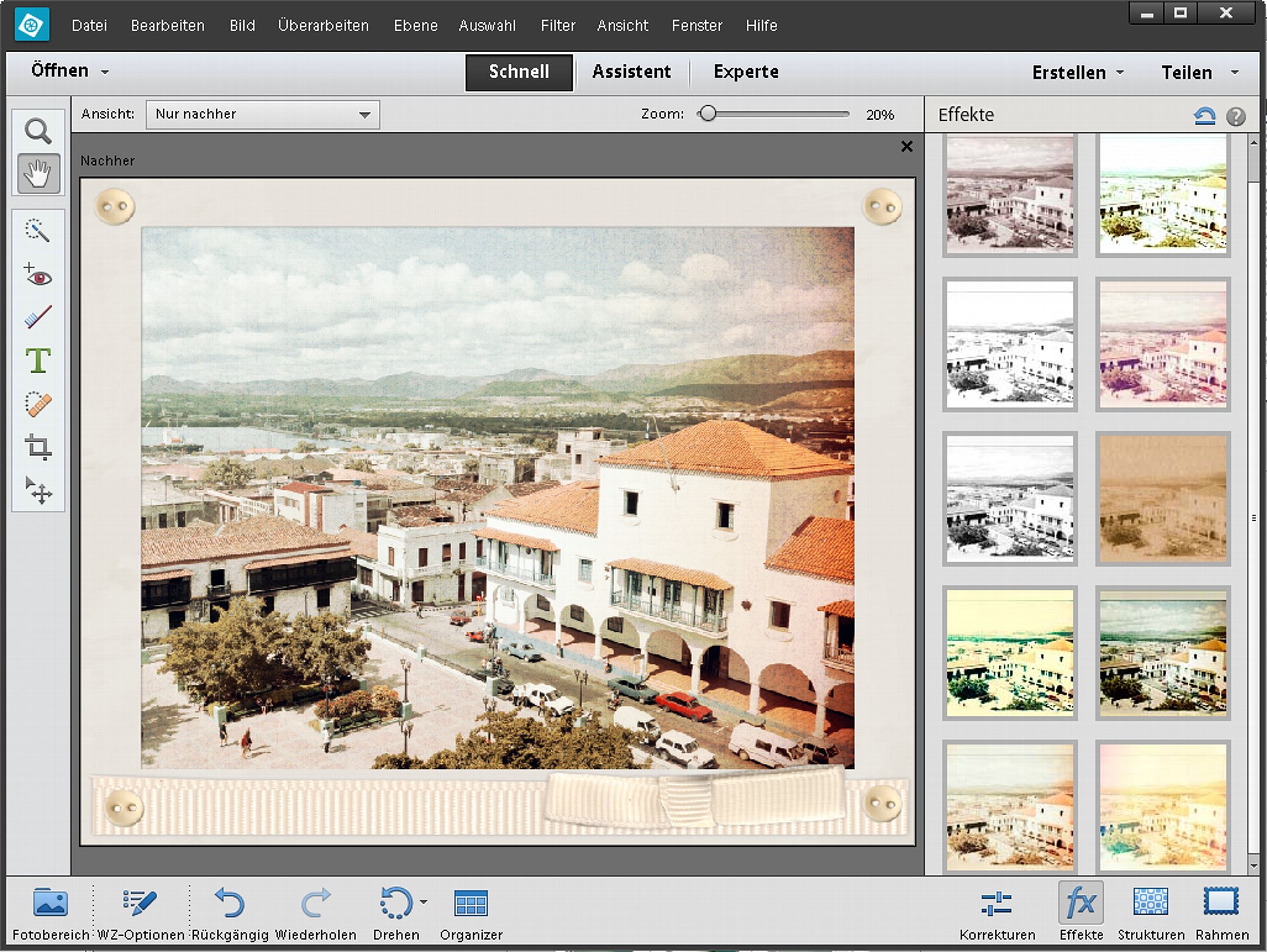
Task: Select the green Text tool
Action: pos(38,361)
